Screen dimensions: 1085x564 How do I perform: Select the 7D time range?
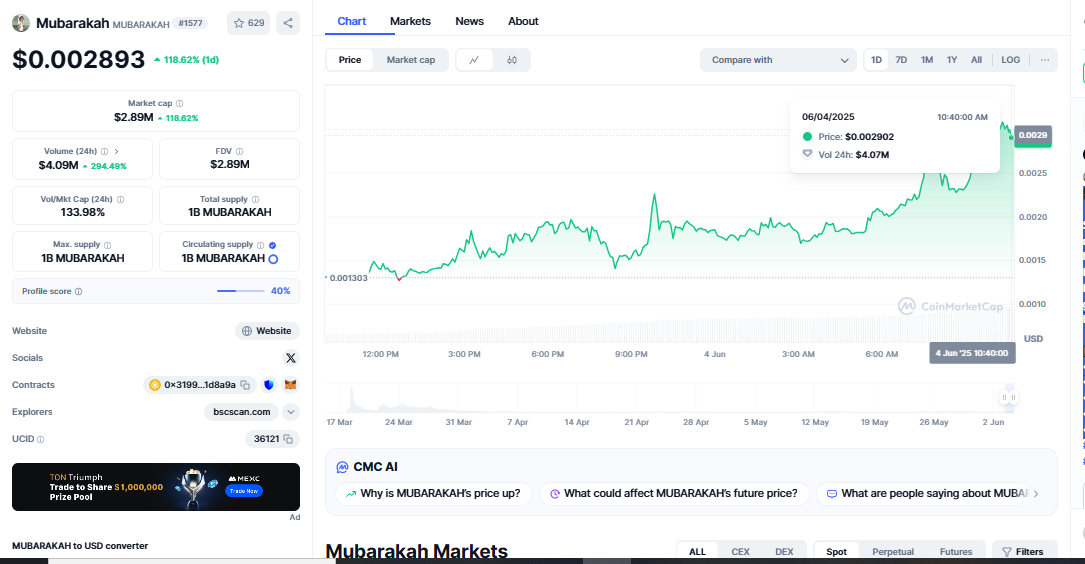901,60
